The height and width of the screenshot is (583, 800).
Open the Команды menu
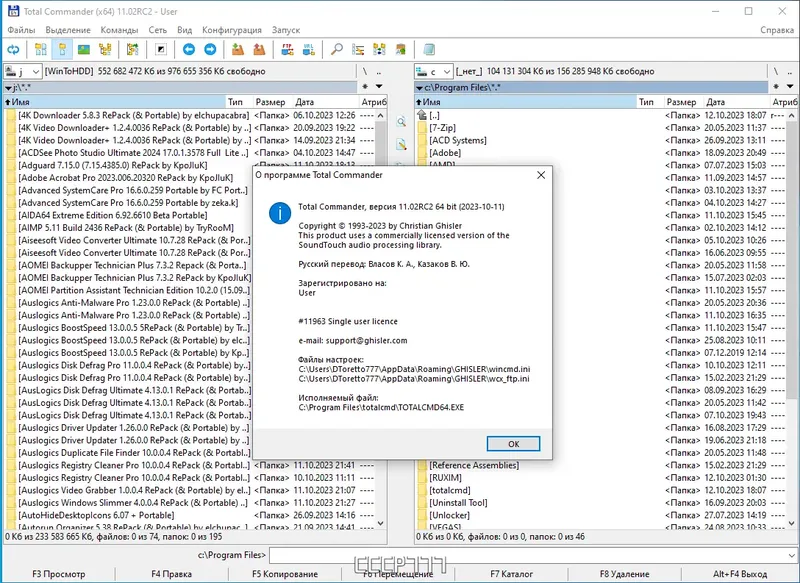click(119, 30)
